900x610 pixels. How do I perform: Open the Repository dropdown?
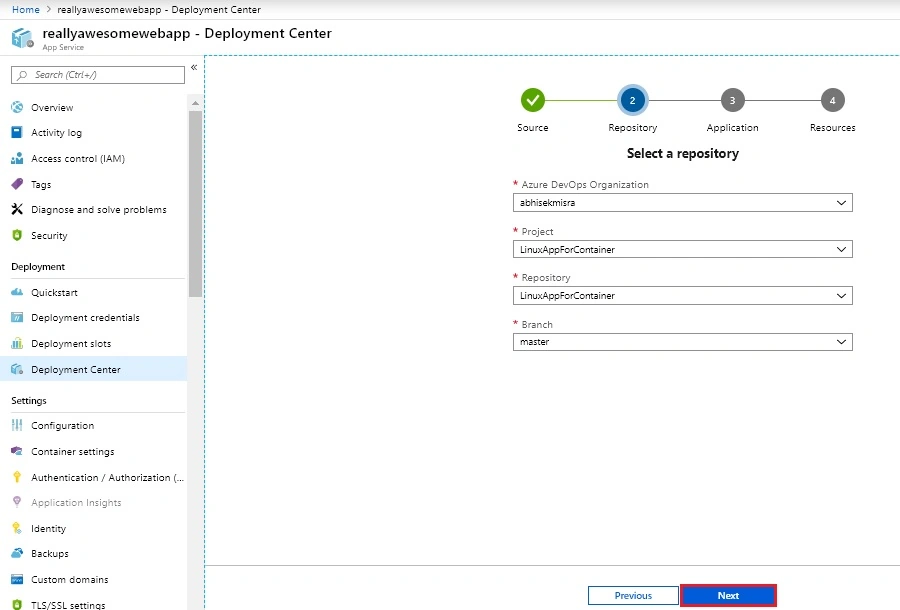tap(682, 296)
